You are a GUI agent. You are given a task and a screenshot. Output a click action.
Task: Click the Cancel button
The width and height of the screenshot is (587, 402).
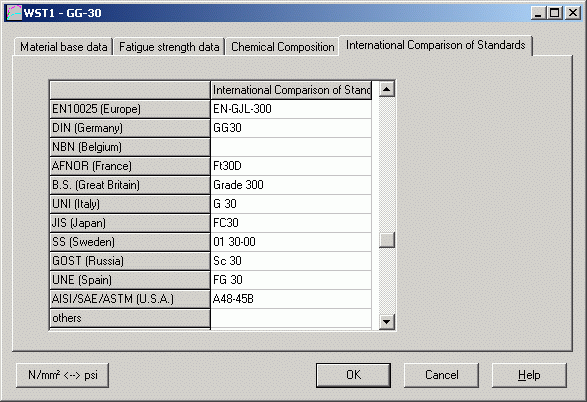(x=441, y=375)
